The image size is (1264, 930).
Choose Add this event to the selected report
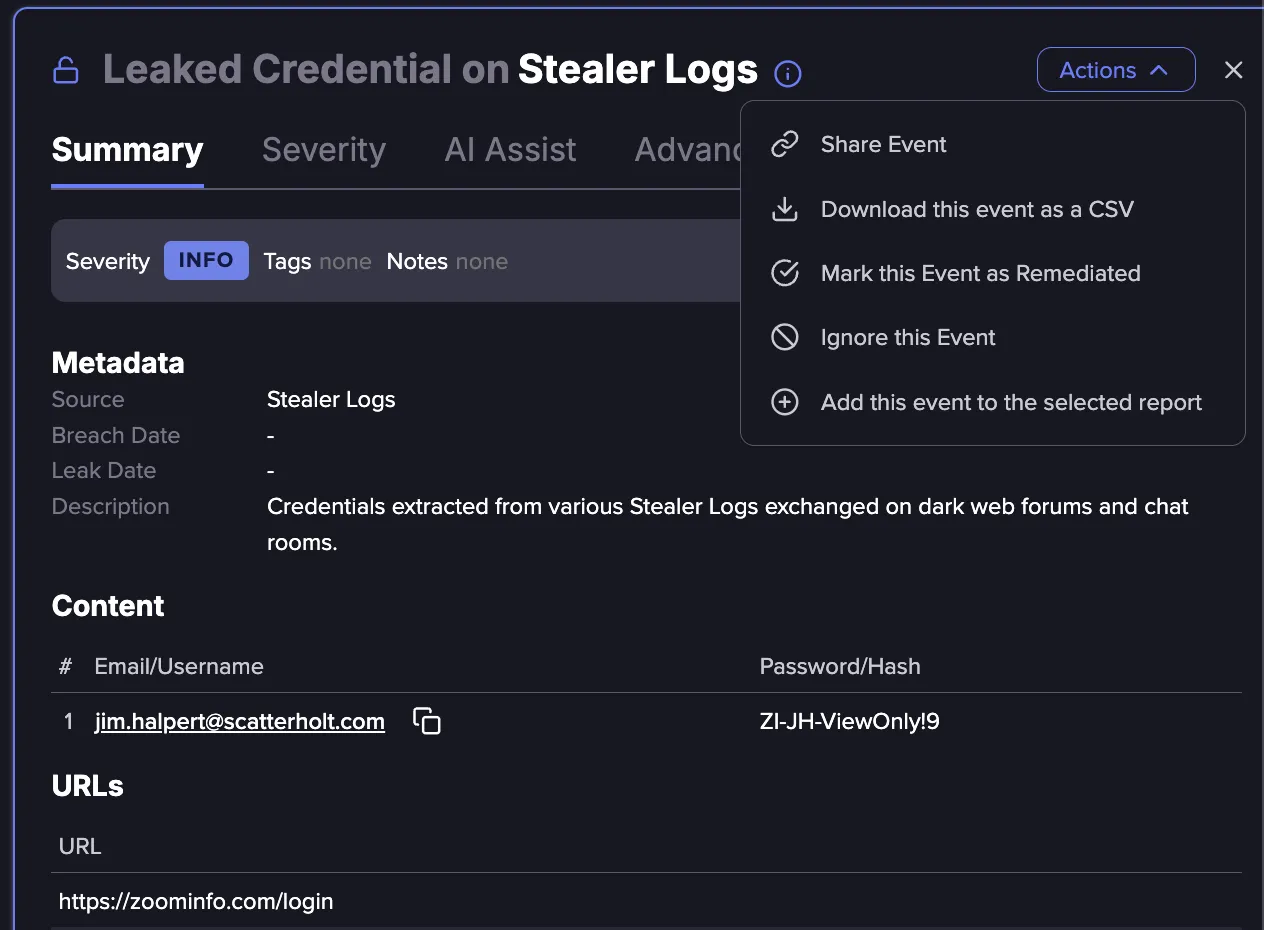(x=1011, y=402)
